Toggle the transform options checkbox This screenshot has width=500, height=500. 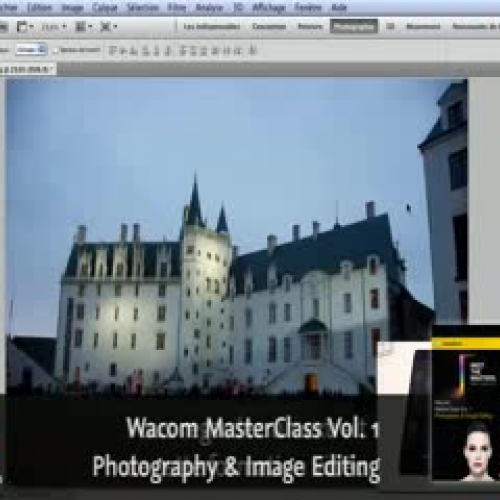[x=55, y=50]
